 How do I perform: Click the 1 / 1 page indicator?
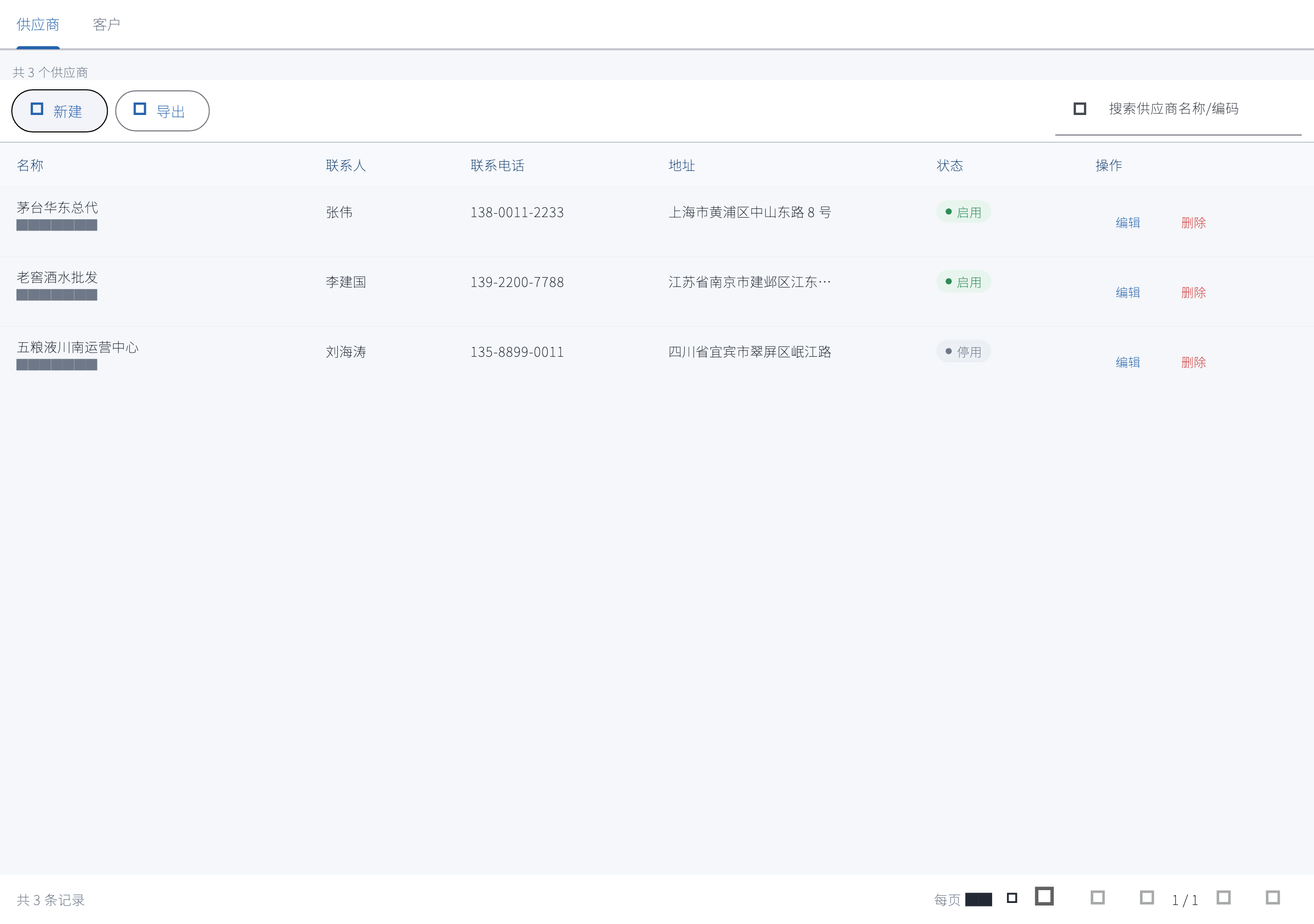coord(1185,900)
